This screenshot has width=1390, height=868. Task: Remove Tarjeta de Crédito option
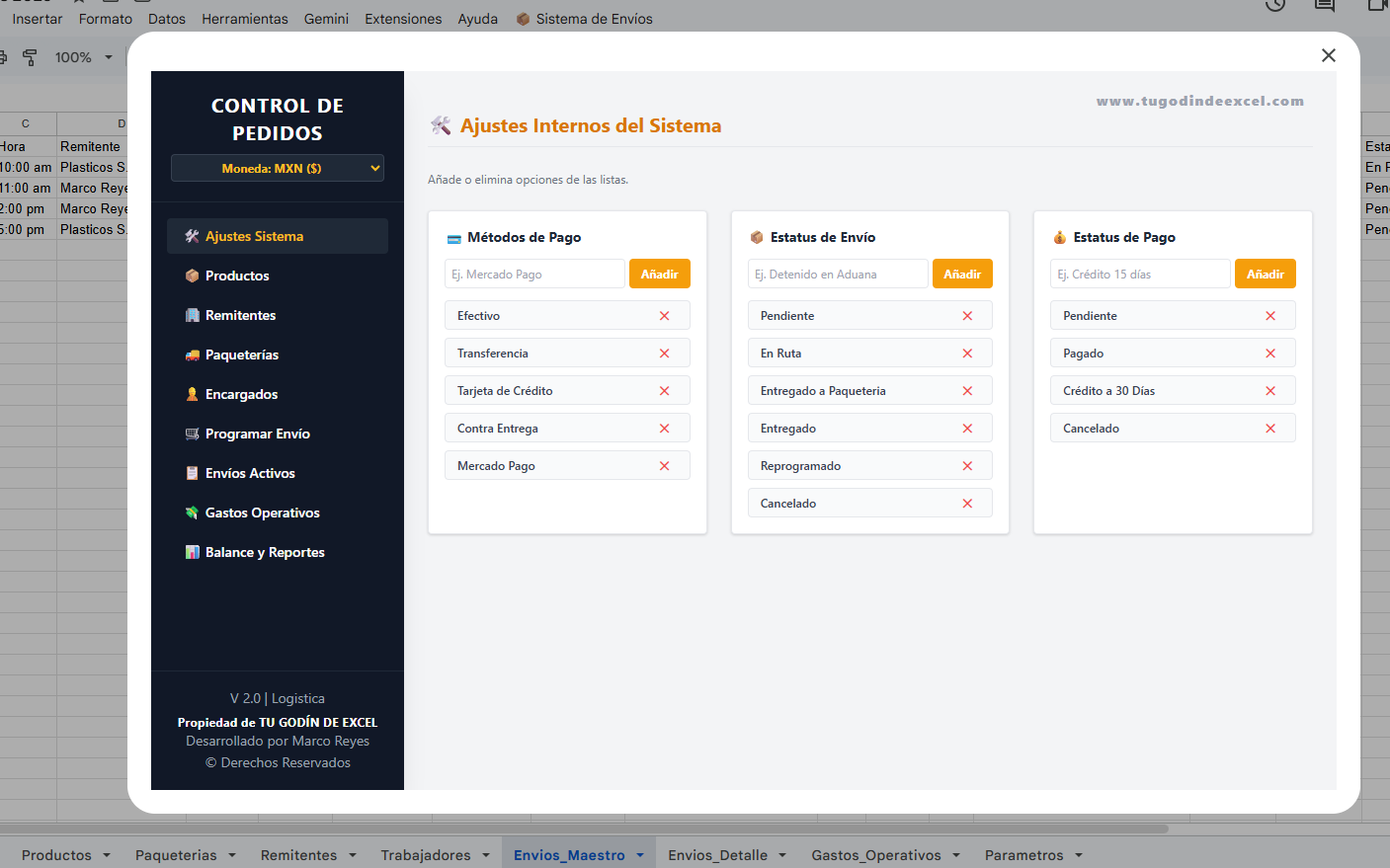[664, 391]
